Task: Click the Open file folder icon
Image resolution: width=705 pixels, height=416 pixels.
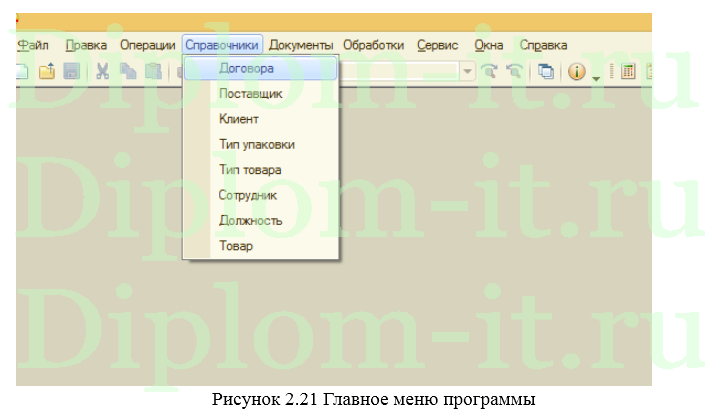Action: pos(47,71)
